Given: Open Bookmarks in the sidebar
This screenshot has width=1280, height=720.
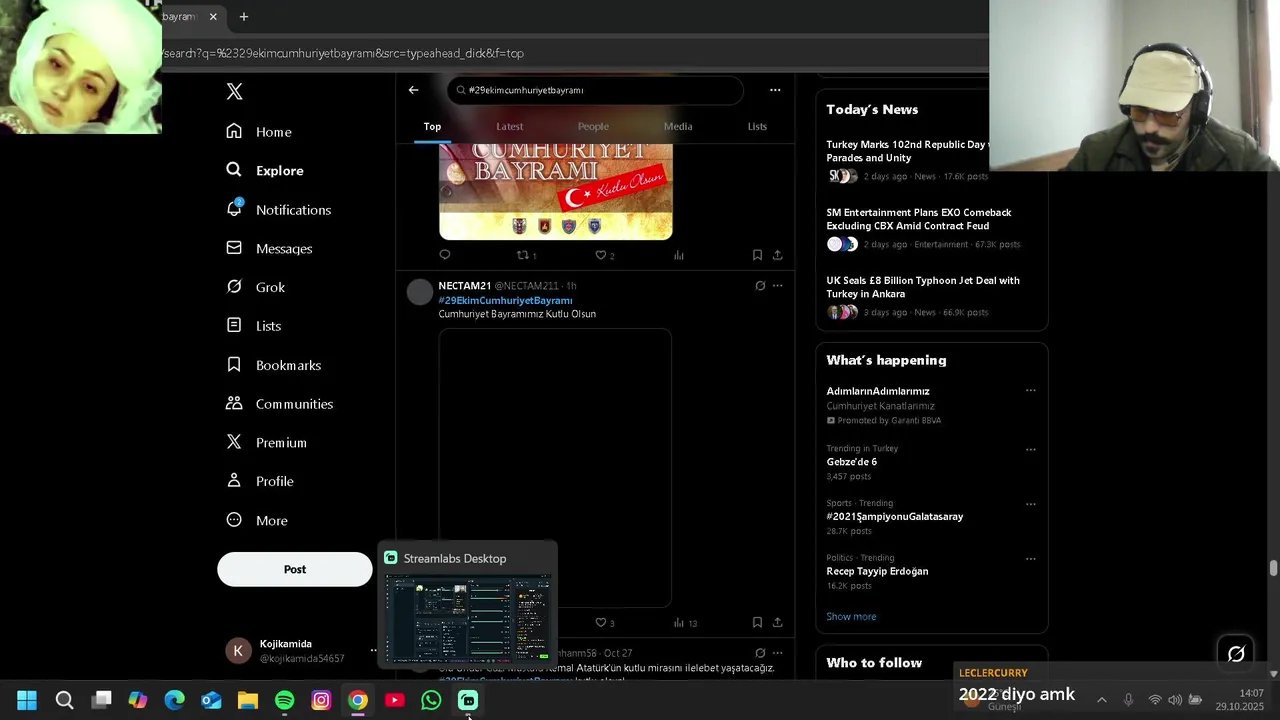Looking at the screenshot, I should tap(274, 365).
